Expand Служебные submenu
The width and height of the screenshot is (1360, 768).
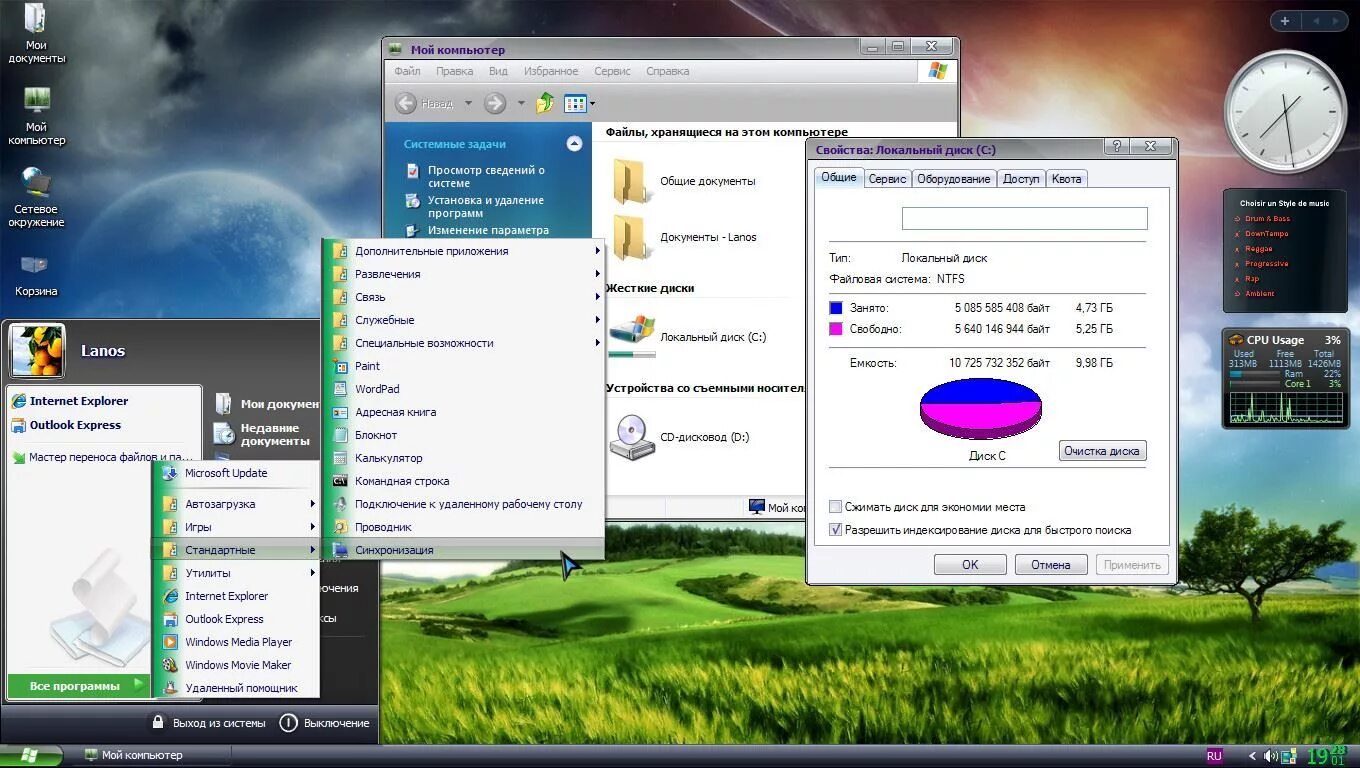tap(465, 320)
